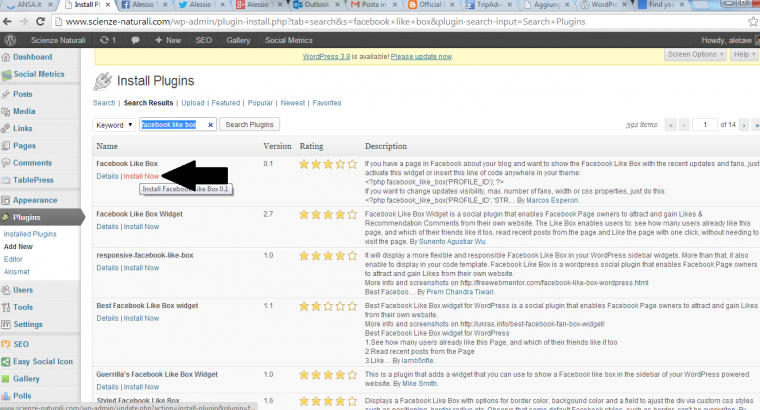Image resolution: width=760 pixels, height=410 pixels.
Task: Open TablePress in sidebar
Action: pyautogui.click(x=33, y=180)
